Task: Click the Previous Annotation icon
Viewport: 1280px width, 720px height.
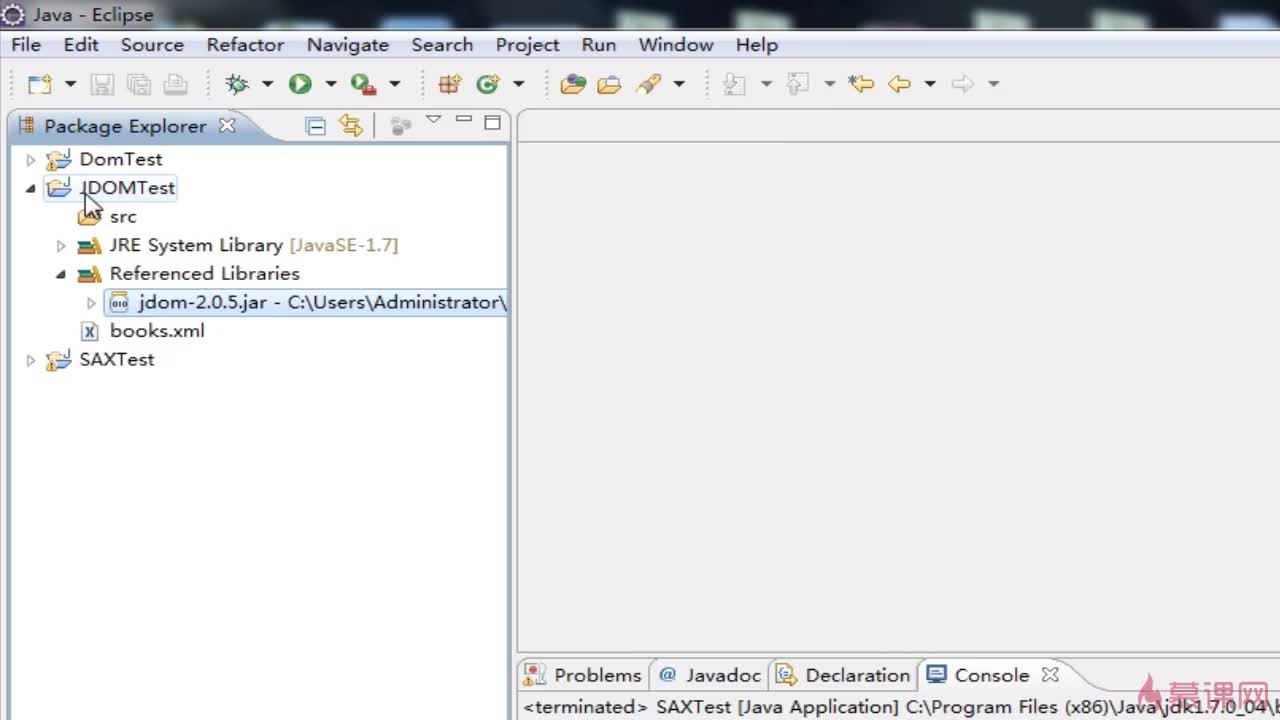Action: click(x=798, y=84)
